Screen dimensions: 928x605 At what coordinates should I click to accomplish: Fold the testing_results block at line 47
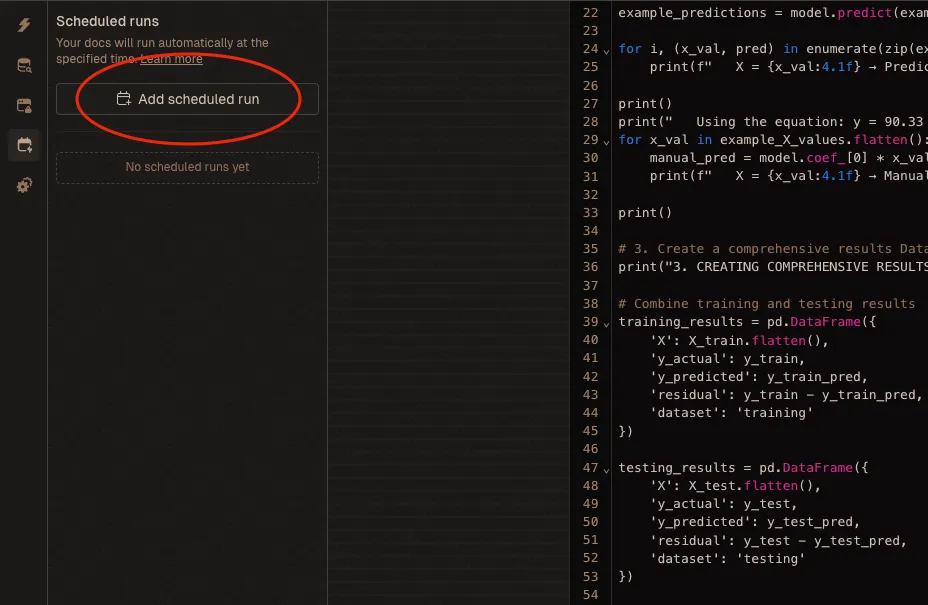606,468
